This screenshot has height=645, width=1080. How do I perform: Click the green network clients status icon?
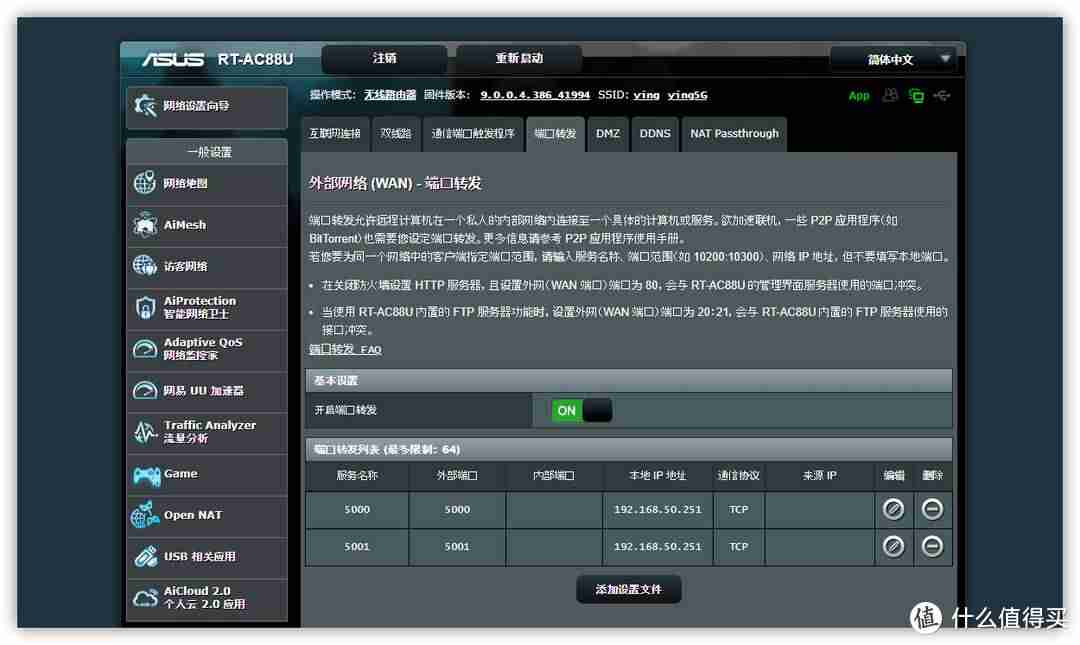tap(916, 96)
